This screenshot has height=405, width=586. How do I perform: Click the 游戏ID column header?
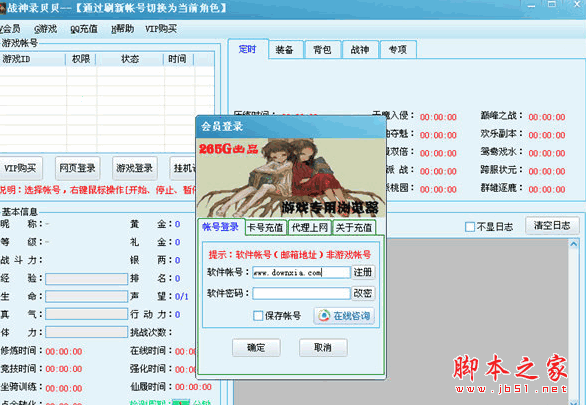[x=33, y=59]
